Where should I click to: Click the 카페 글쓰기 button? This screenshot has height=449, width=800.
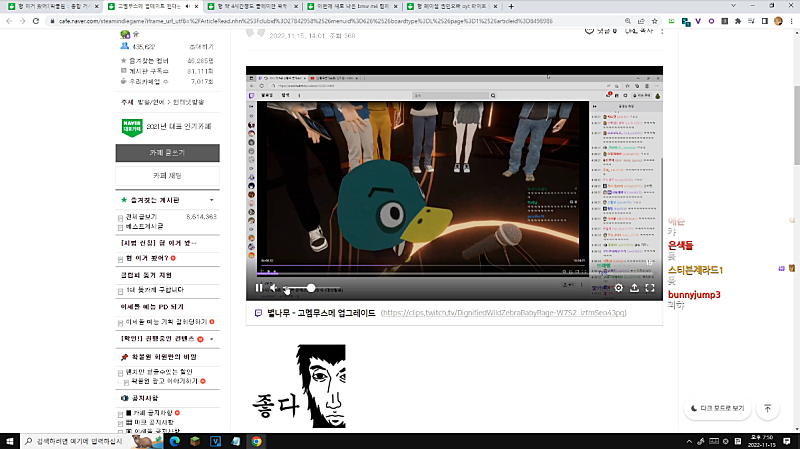coord(167,153)
